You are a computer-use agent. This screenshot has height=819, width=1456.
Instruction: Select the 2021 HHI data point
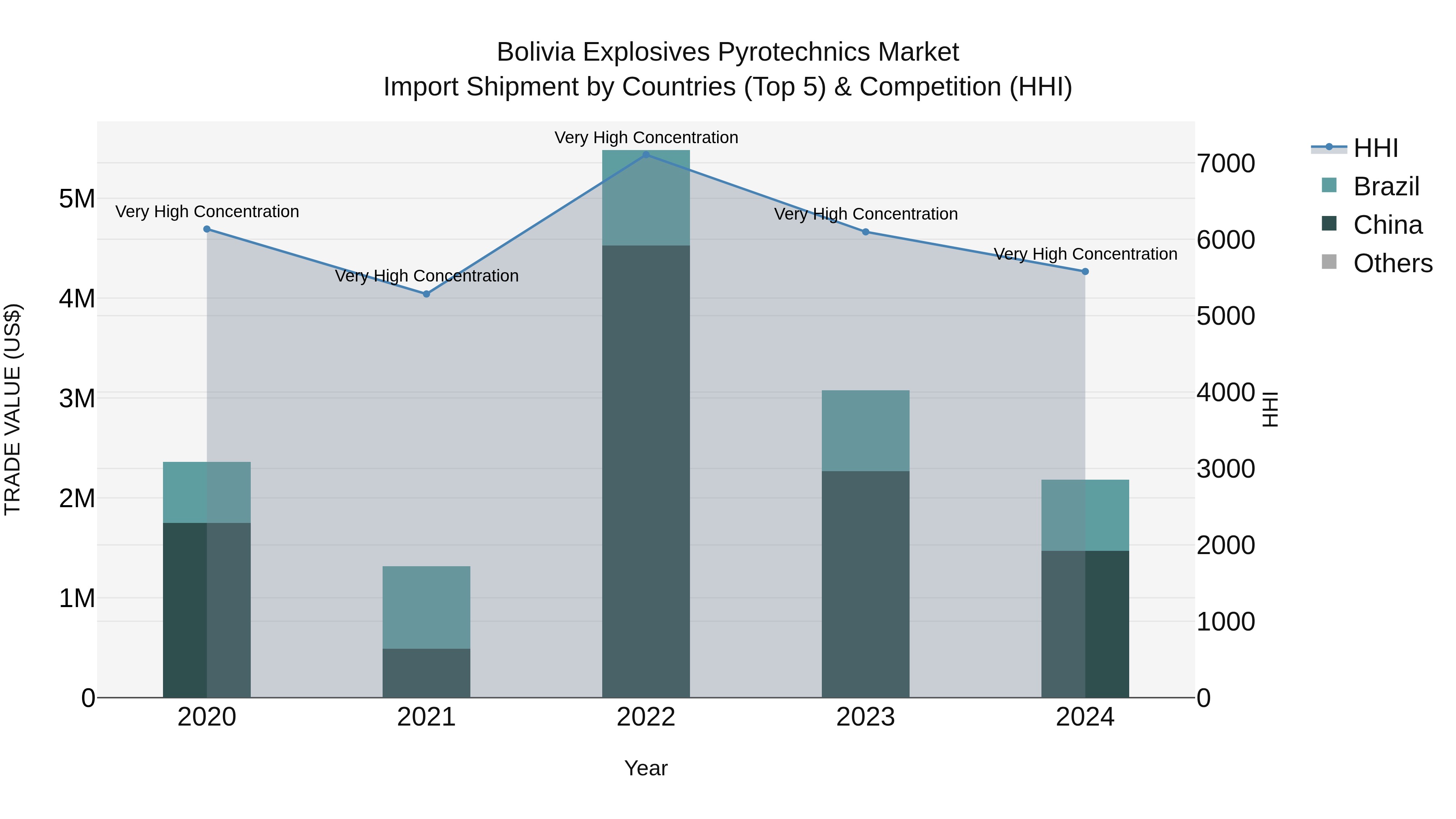tap(427, 294)
